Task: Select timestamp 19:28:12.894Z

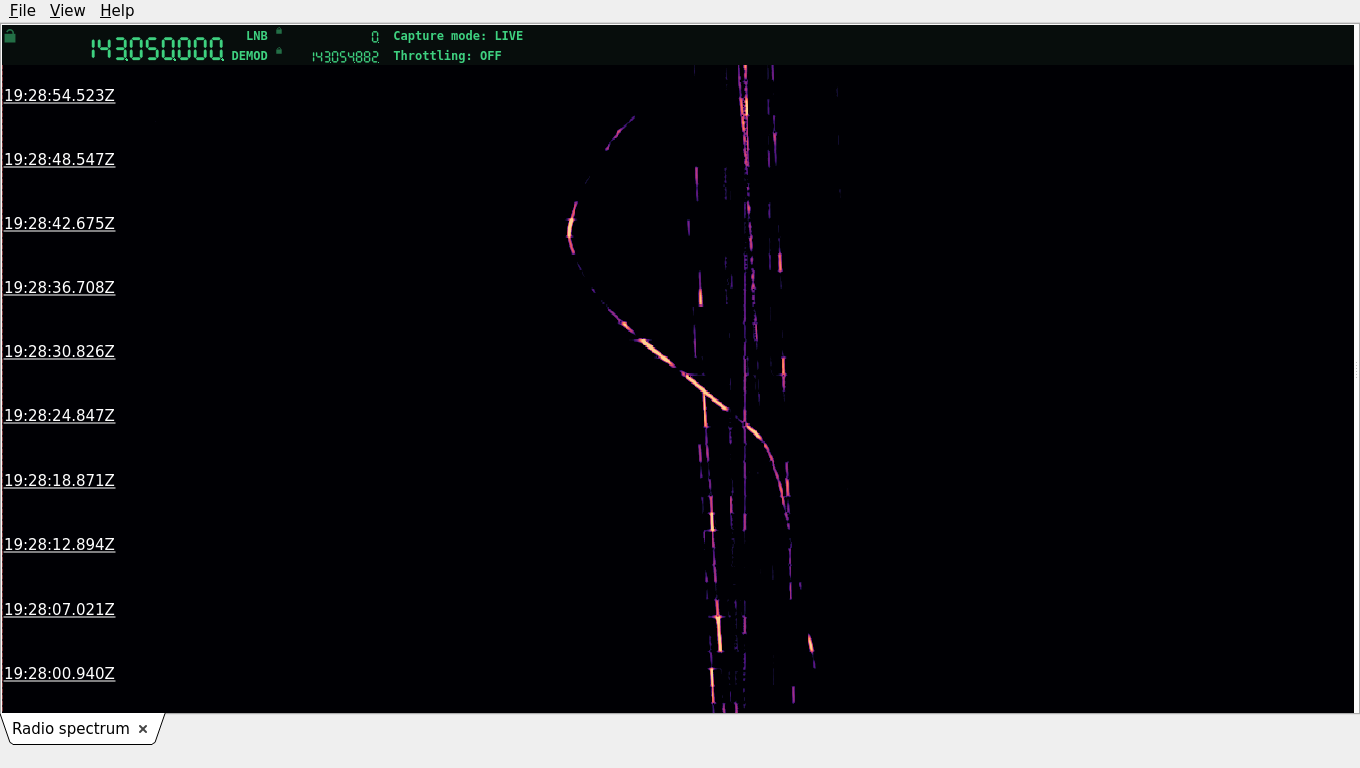Action: (x=60, y=544)
